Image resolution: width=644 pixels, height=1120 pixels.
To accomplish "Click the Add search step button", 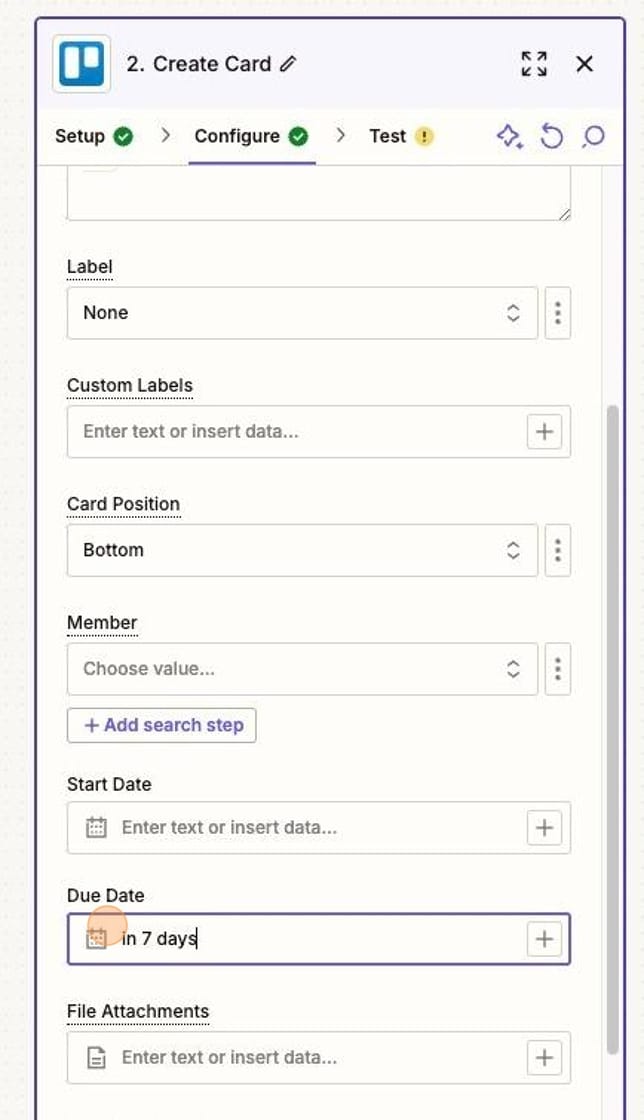I will coord(161,725).
